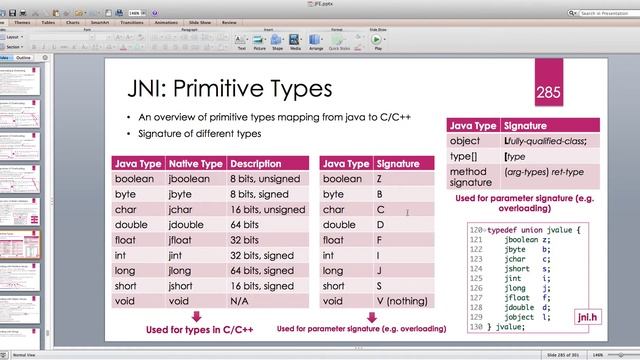Click the 'jni.h' label box
The width and height of the screenshot is (640, 360).
click(x=587, y=317)
